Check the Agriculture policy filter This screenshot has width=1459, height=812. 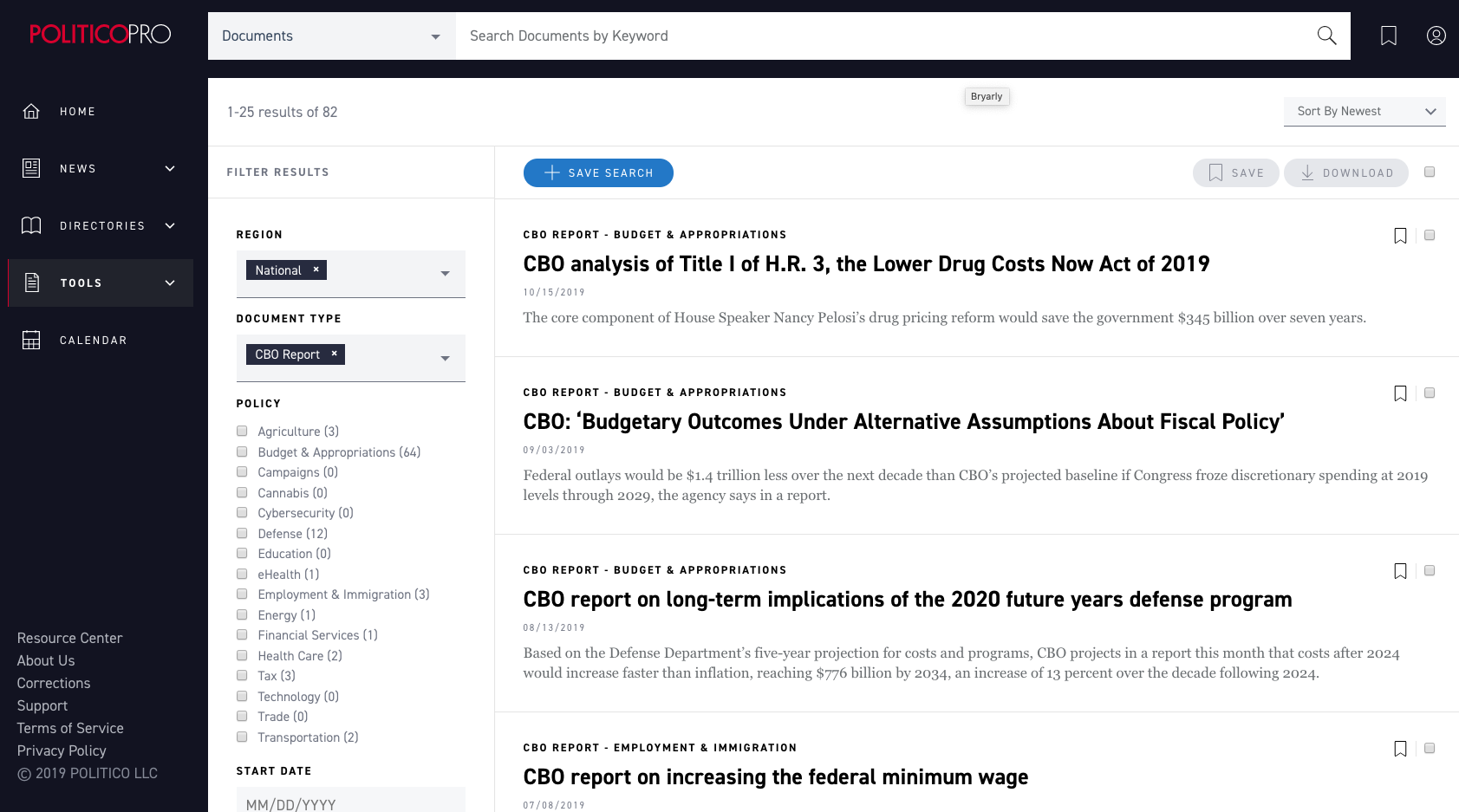[x=242, y=431]
